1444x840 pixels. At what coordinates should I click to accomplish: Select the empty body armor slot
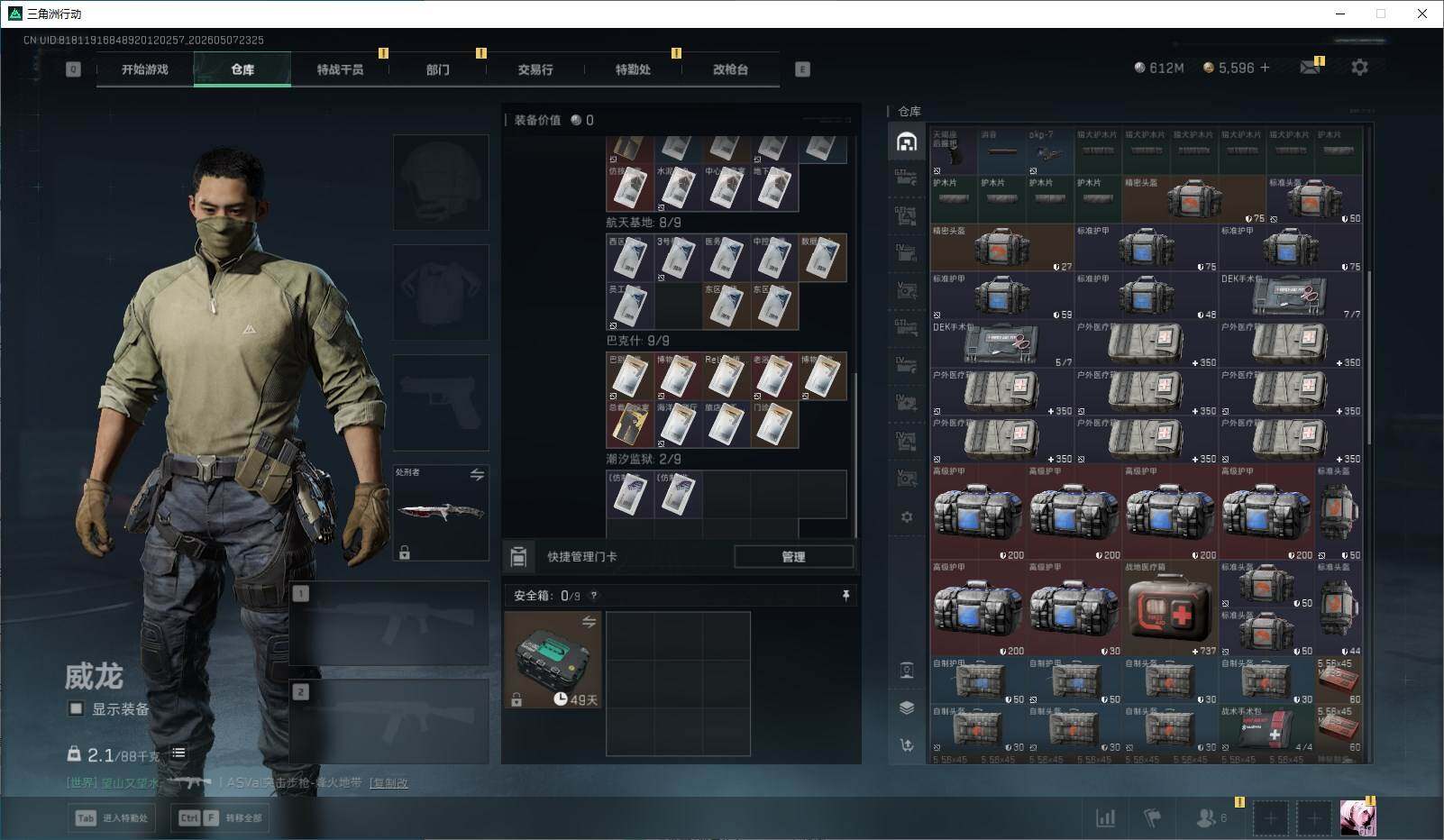tap(441, 292)
